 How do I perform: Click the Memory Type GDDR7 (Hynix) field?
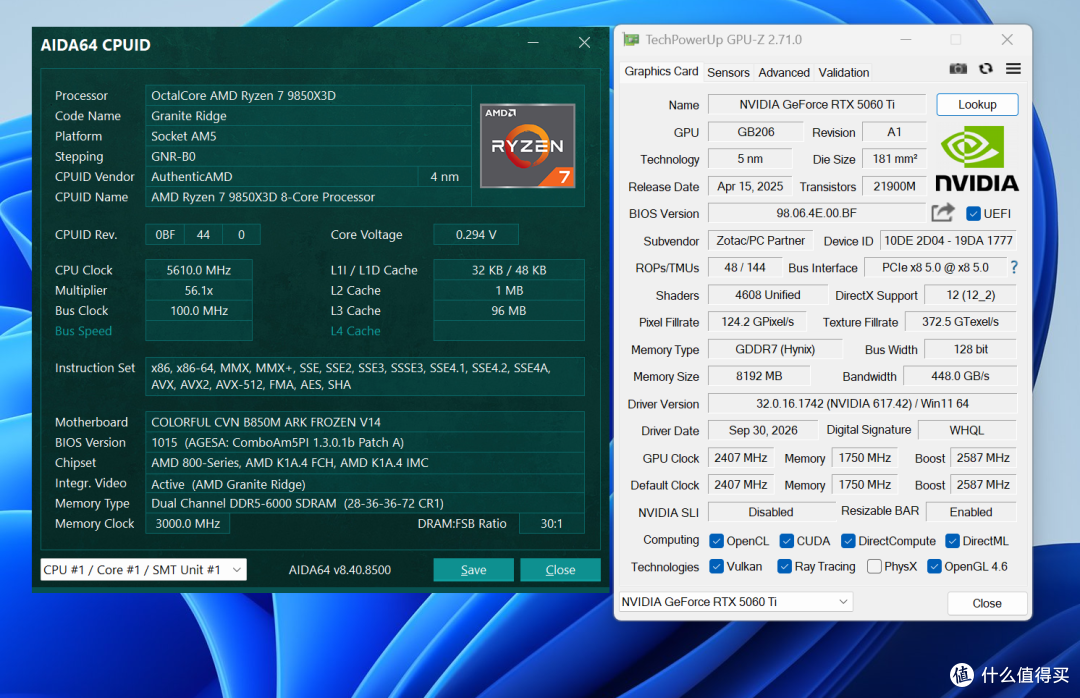[775, 349]
